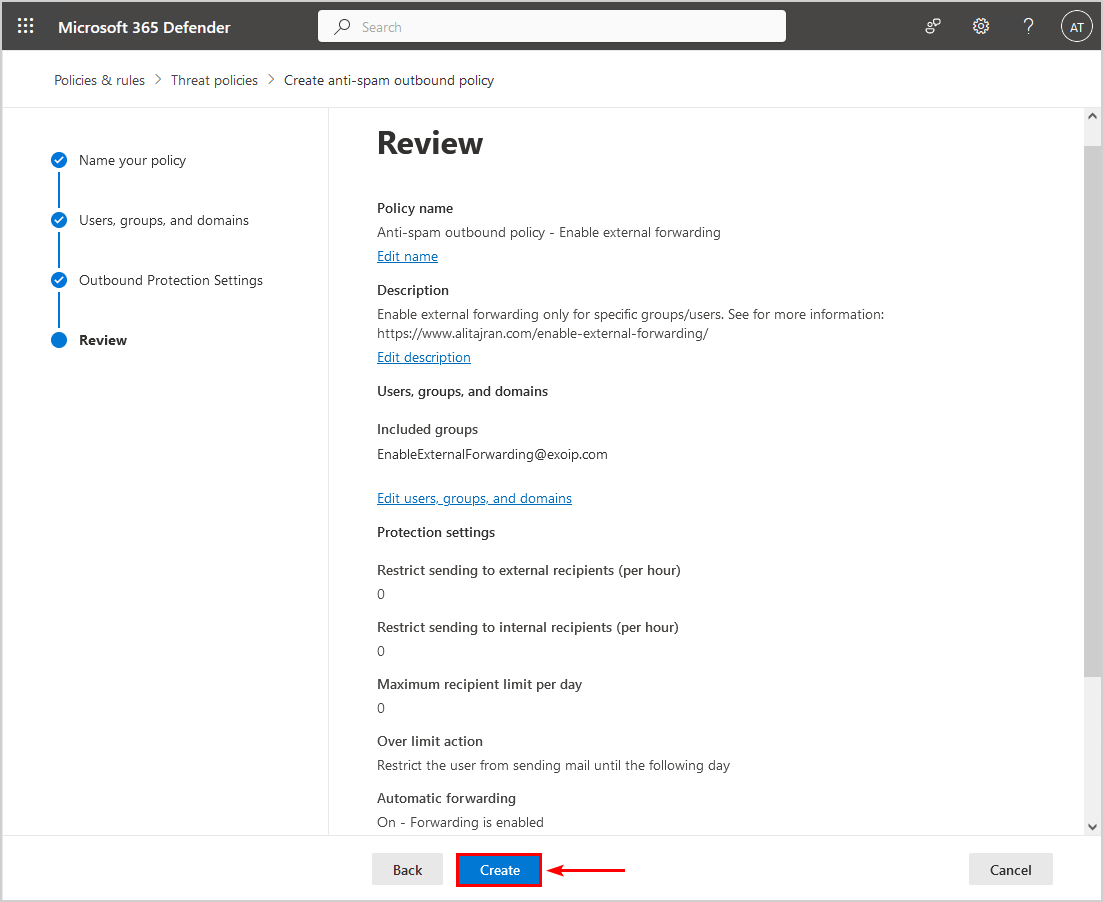Go to 'Policies & rules' breadcrumb
The width and height of the screenshot is (1103, 902).
point(99,80)
